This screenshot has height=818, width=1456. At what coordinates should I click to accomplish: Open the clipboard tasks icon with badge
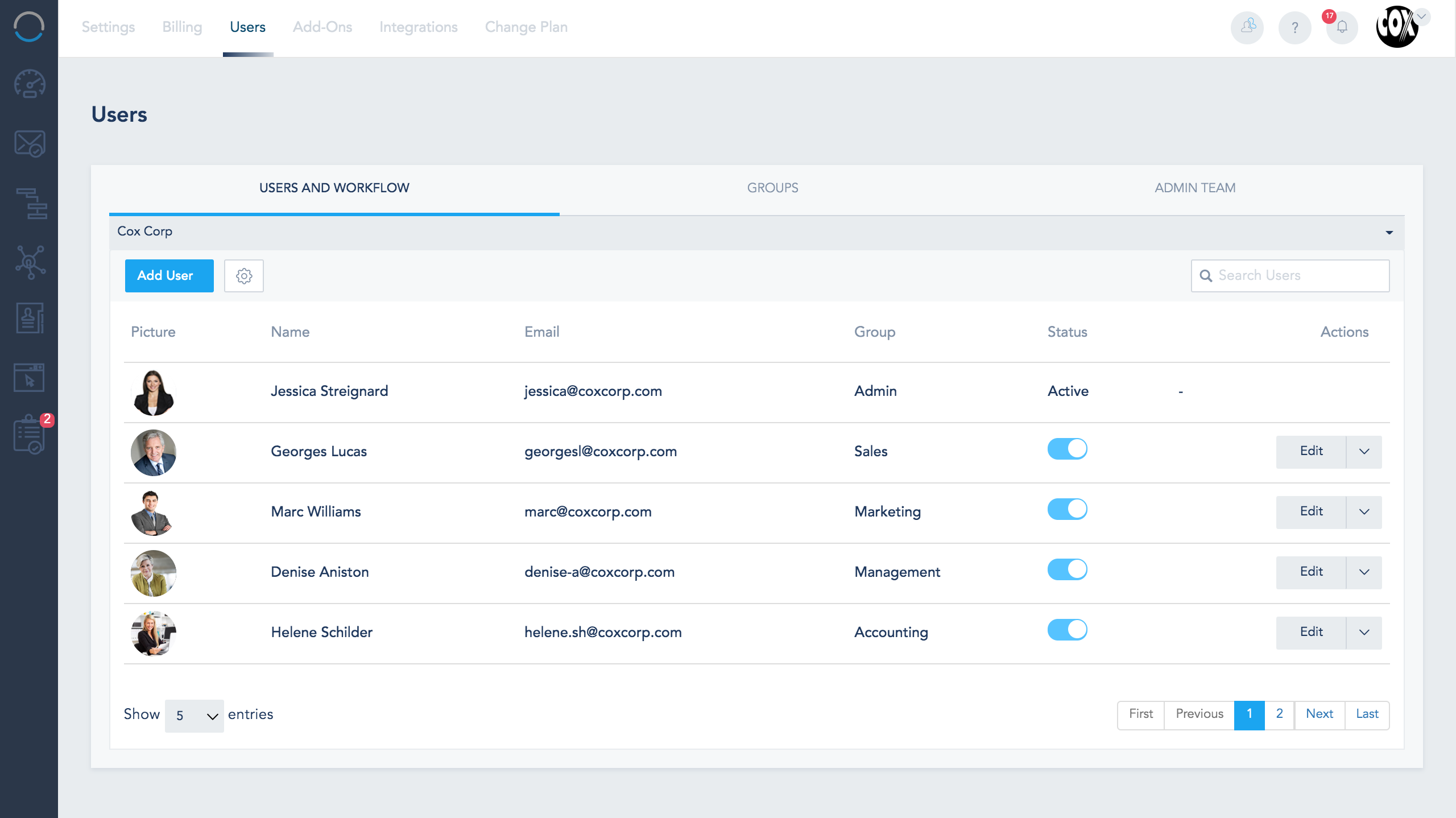tap(30, 435)
